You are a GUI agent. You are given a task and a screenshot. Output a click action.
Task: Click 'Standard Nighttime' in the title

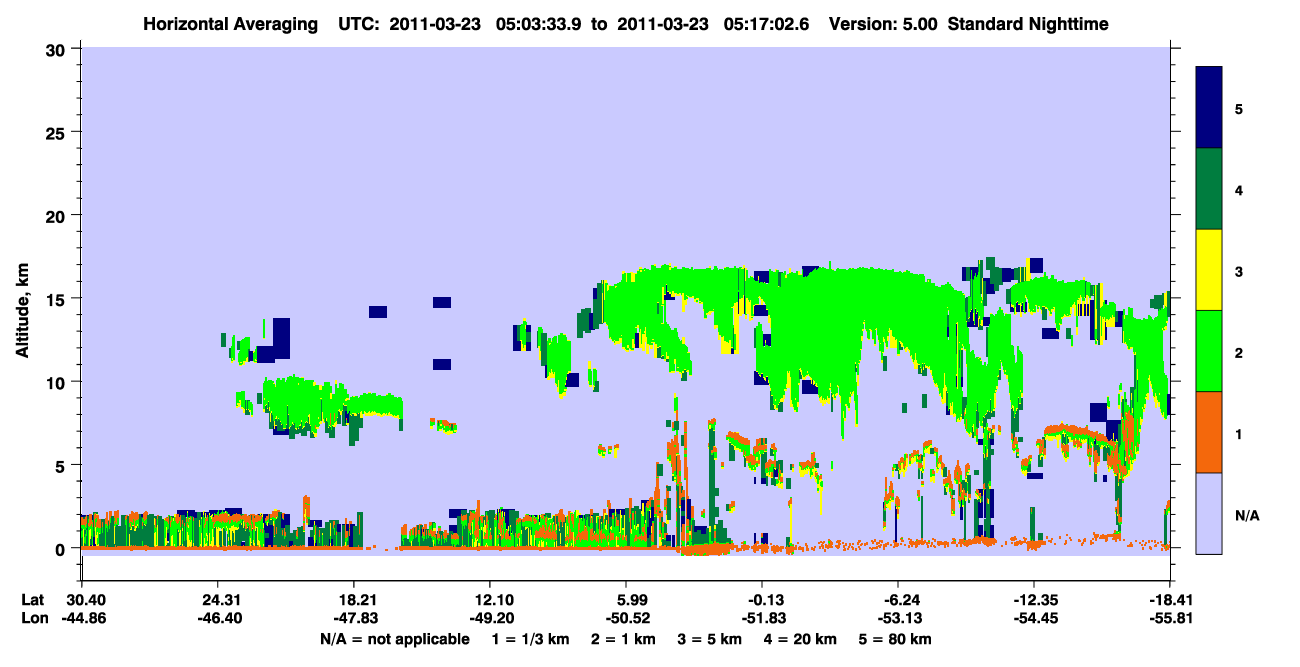(x=1026, y=23)
